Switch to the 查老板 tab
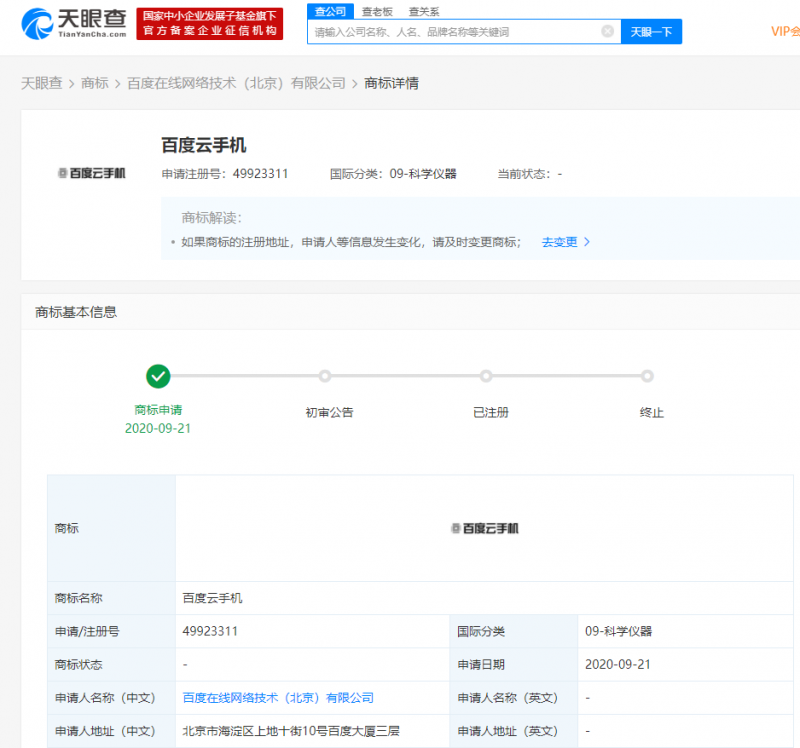Image resolution: width=800 pixels, height=748 pixels. click(378, 12)
